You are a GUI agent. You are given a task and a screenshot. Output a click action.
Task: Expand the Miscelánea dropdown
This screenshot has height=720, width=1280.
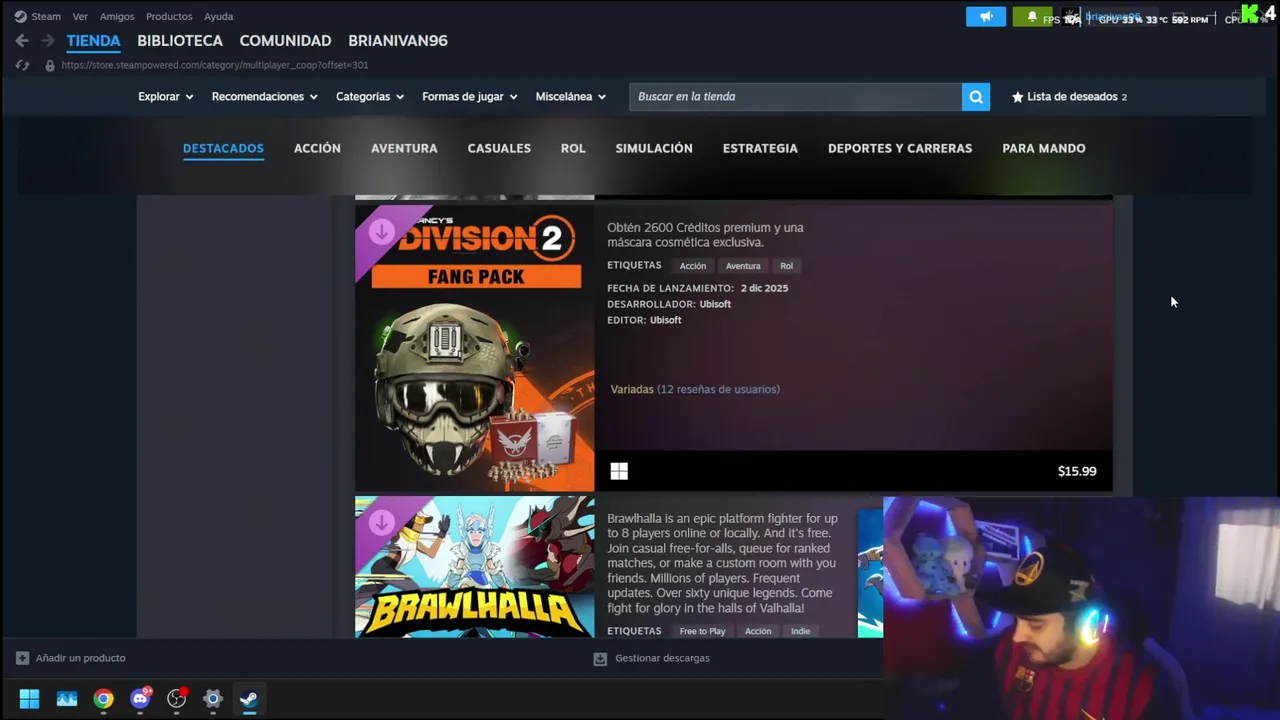point(570,97)
